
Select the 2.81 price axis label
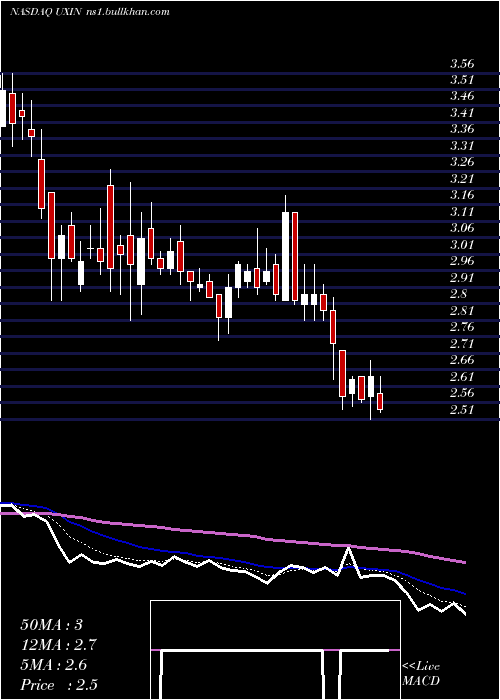point(462,310)
